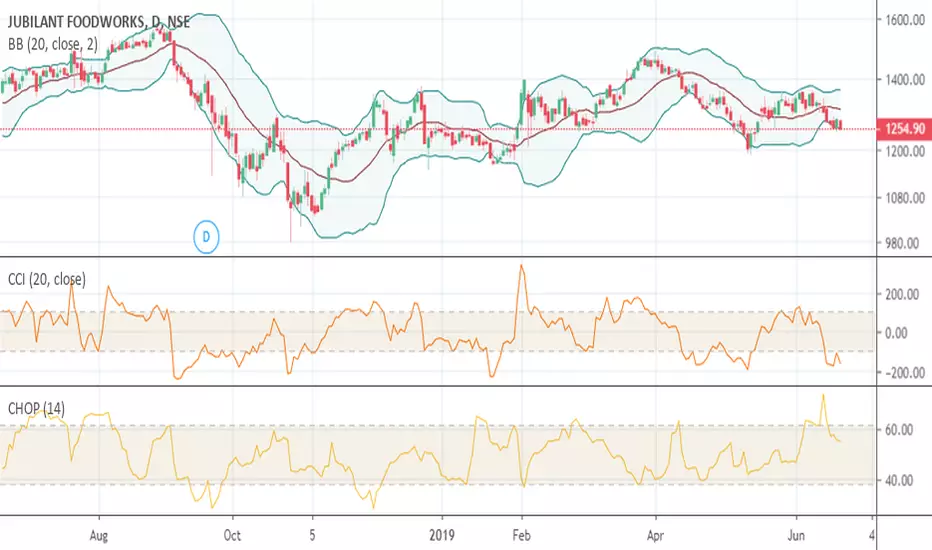Click the Feb date label on time axis

pos(521,536)
